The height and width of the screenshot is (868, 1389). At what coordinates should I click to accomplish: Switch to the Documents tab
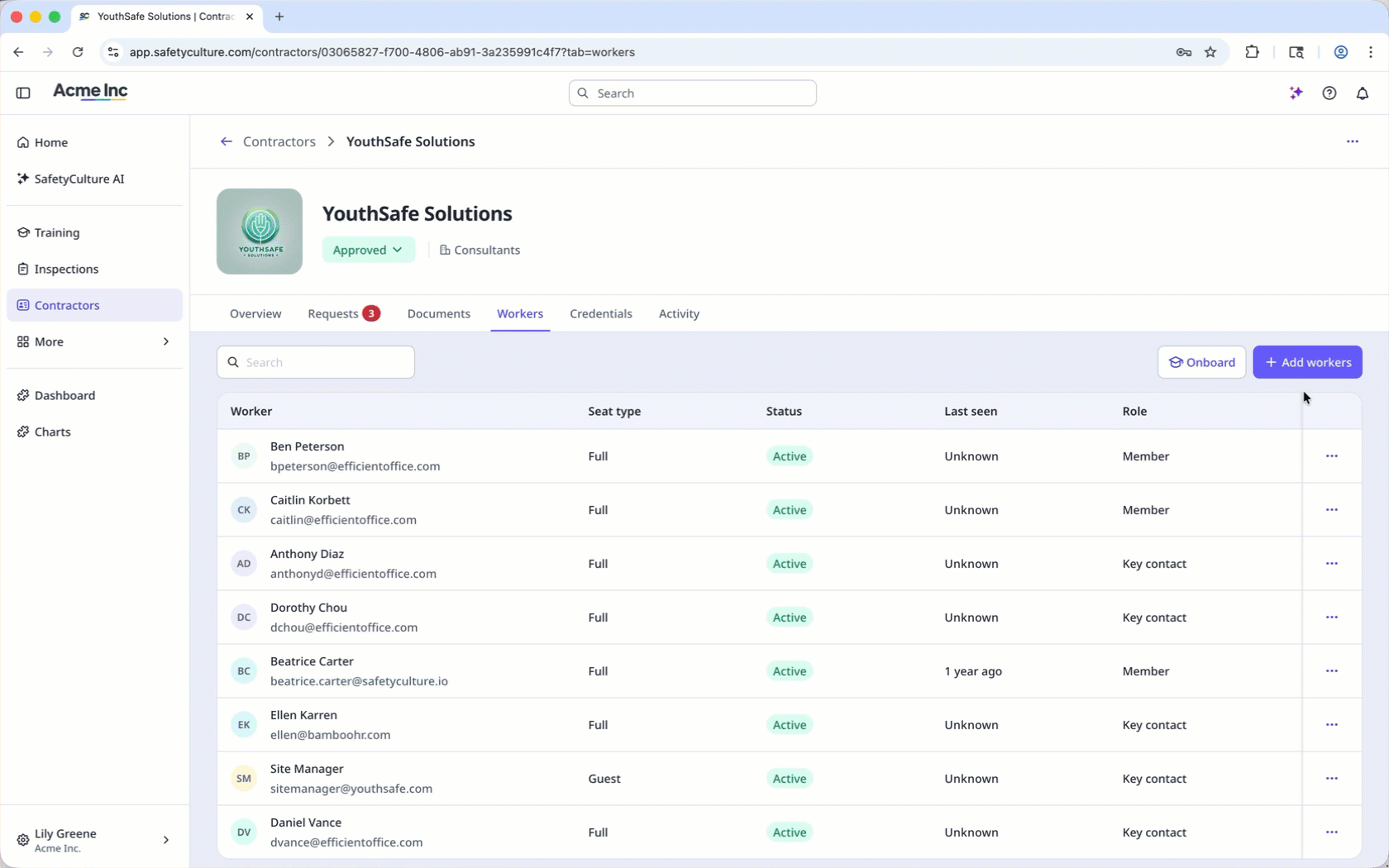439,314
